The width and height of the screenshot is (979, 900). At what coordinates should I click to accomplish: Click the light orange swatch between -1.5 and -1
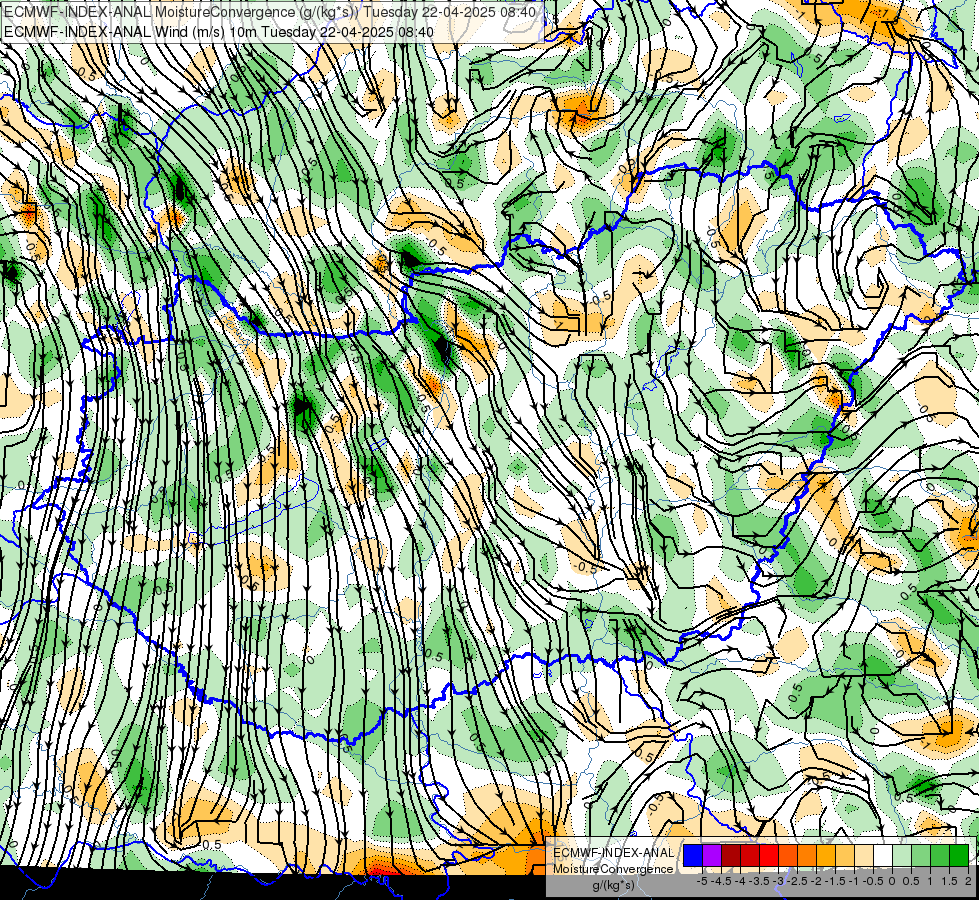(x=845, y=855)
